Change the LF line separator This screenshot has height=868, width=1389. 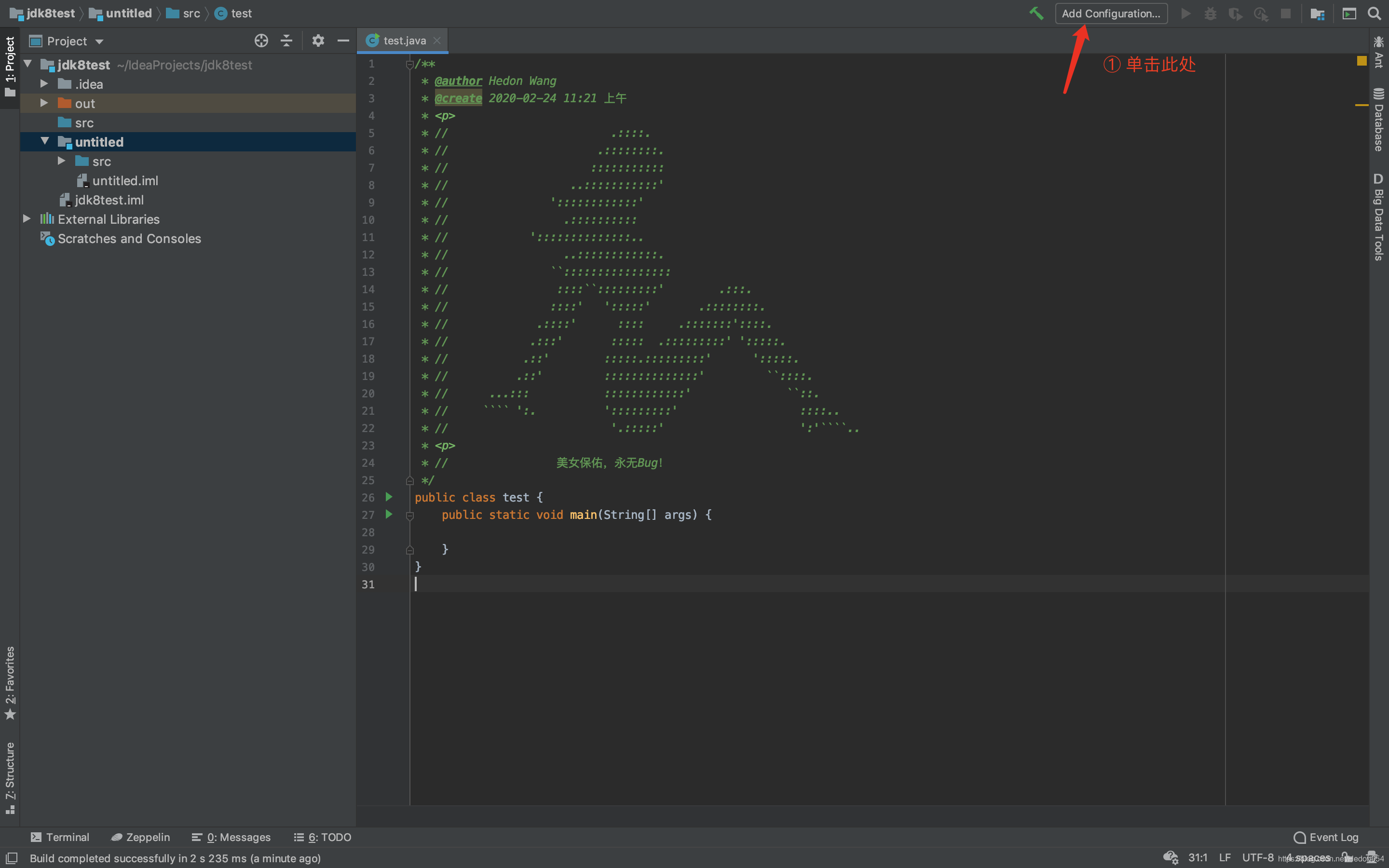(x=1225, y=858)
